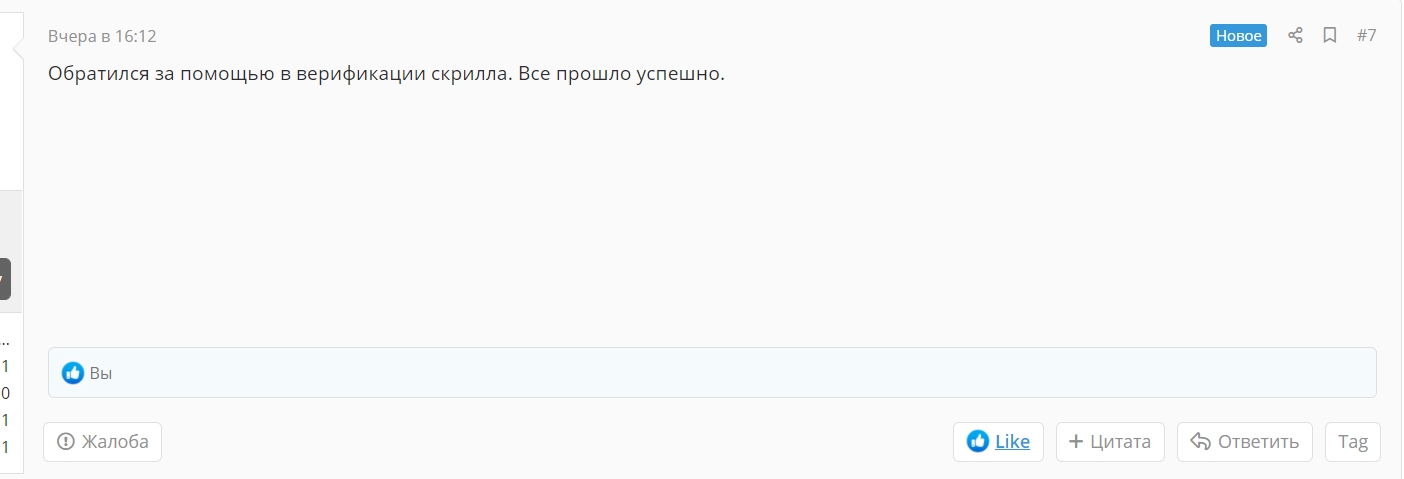Screen dimensions: 1404x479
Task: Bookmark this post with the bookmark icon
Action: [1330, 36]
